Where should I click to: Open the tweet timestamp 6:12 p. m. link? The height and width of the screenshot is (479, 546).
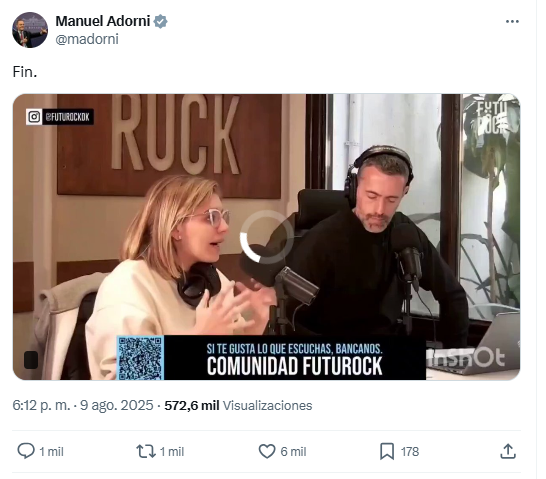(x=41, y=405)
